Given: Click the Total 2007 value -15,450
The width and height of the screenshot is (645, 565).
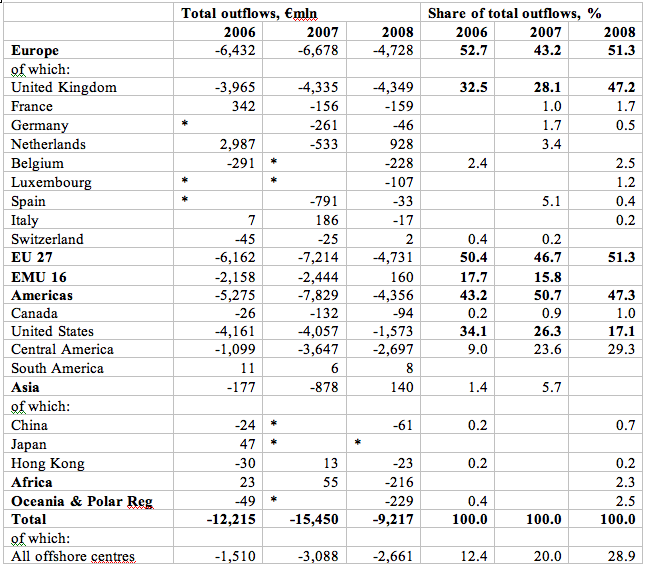Looking at the screenshot, I should [x=314, y=519].
